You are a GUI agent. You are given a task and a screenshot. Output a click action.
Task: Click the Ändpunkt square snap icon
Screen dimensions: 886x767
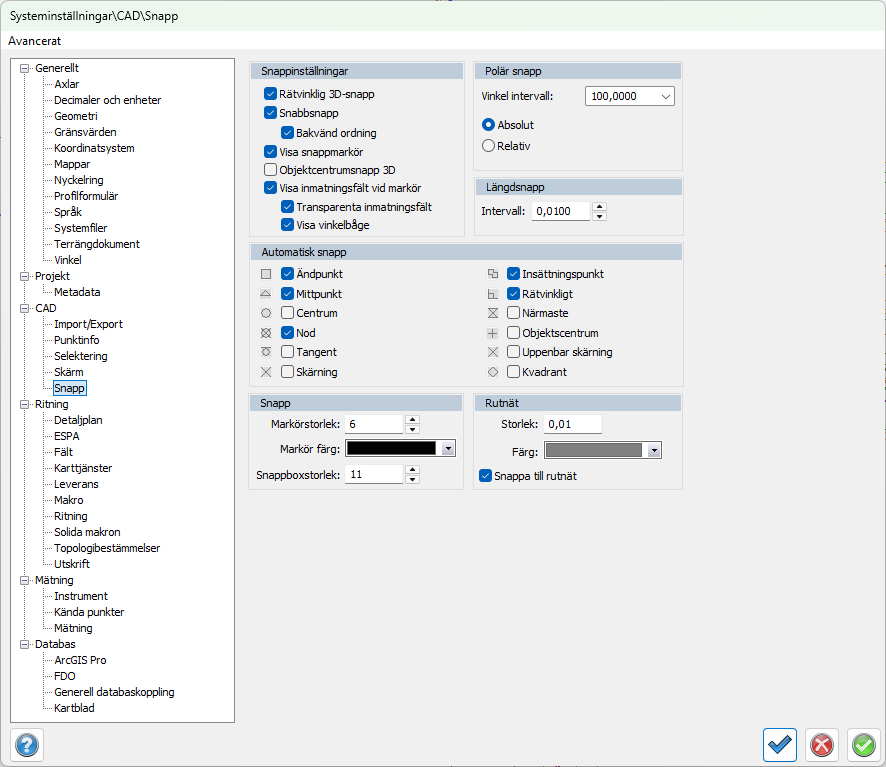(x=266, y=274)
